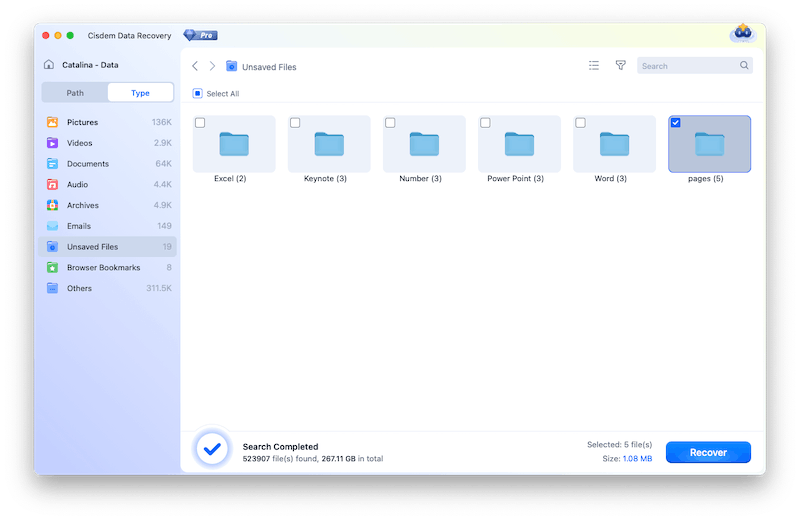
Task: Open the Word folder icon
Action: (x=614, y=144)
